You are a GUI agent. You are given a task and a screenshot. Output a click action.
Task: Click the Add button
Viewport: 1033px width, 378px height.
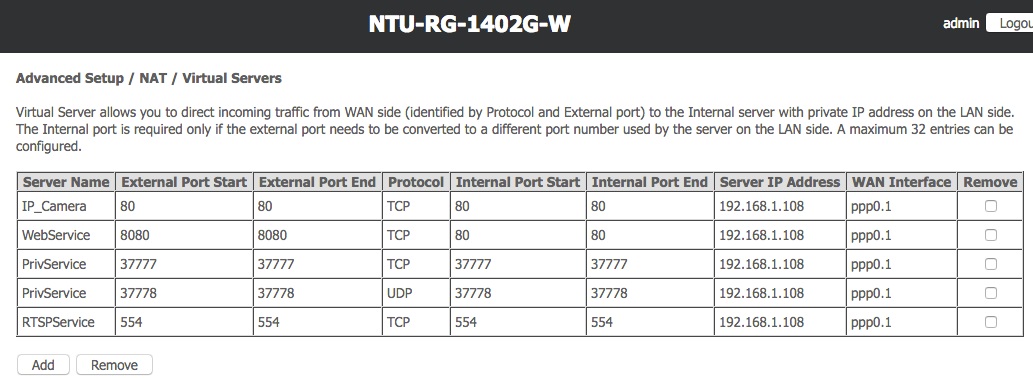43,365
